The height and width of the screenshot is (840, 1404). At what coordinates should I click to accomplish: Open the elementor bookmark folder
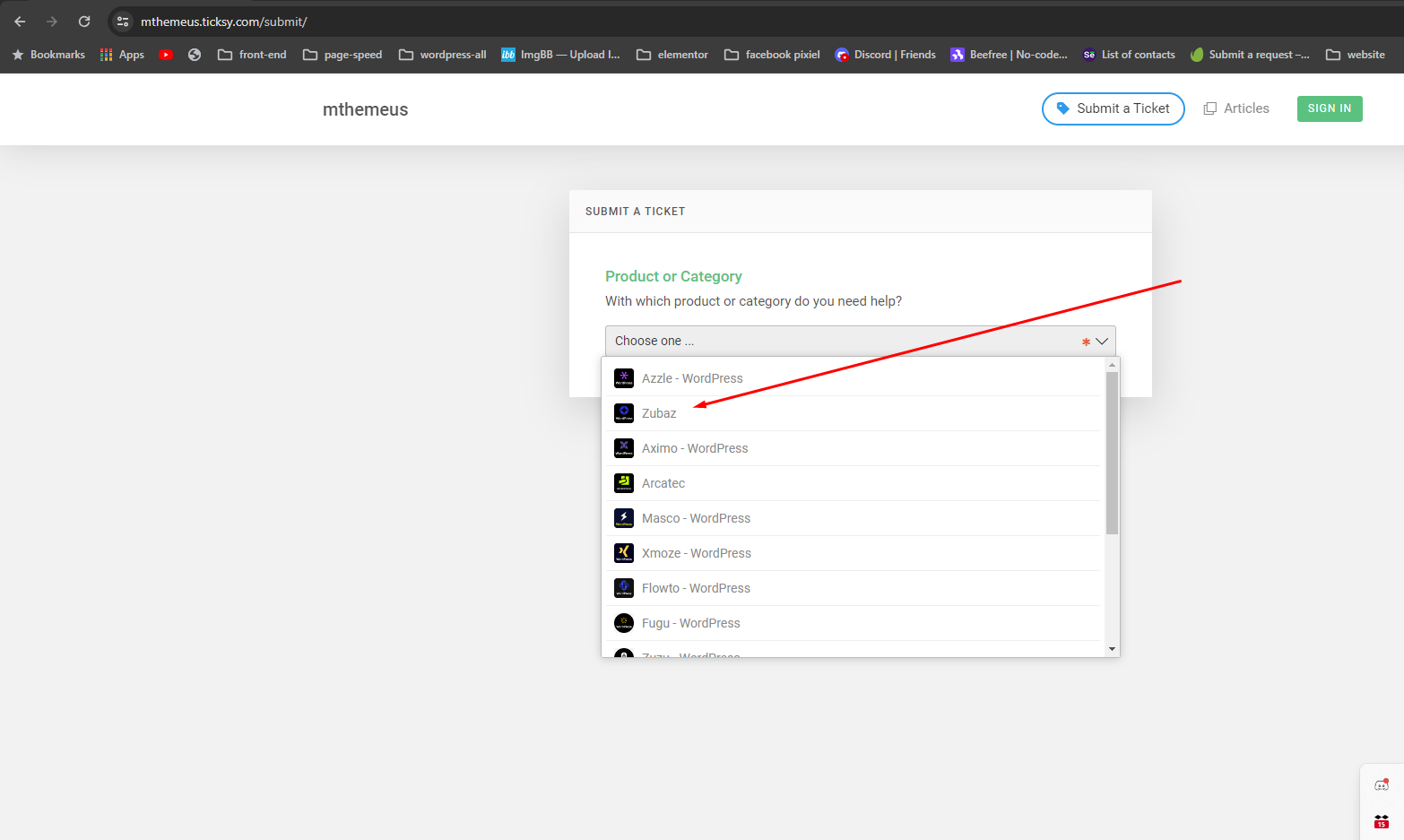672,55
